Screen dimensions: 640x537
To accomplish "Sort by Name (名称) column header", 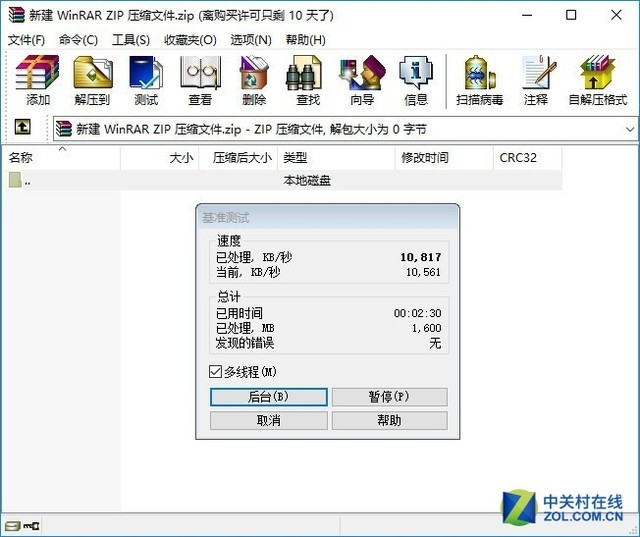I will click(x=63, y=158).
